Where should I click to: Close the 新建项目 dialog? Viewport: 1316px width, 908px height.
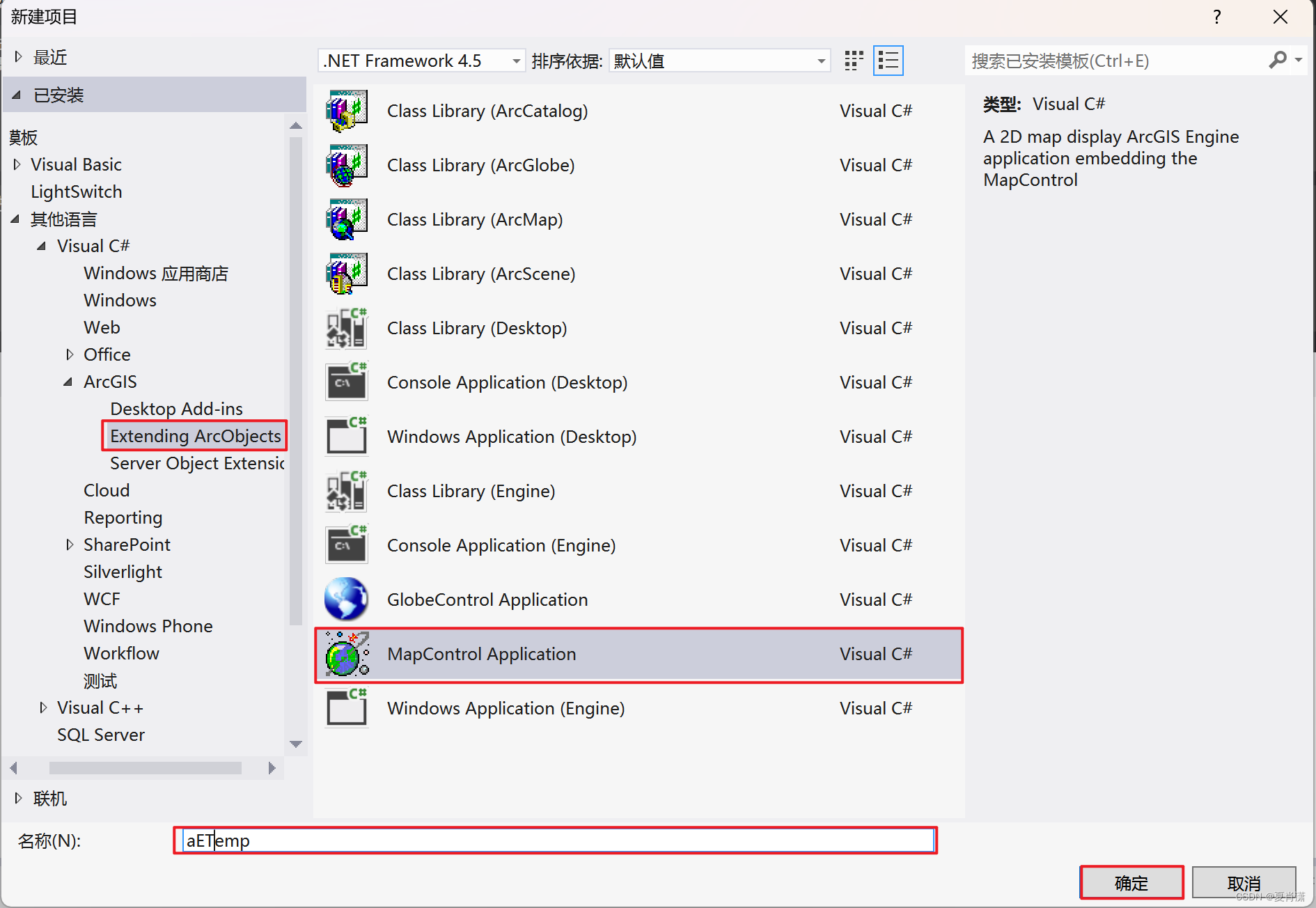pyautogui.click(x=1280, y=17)
